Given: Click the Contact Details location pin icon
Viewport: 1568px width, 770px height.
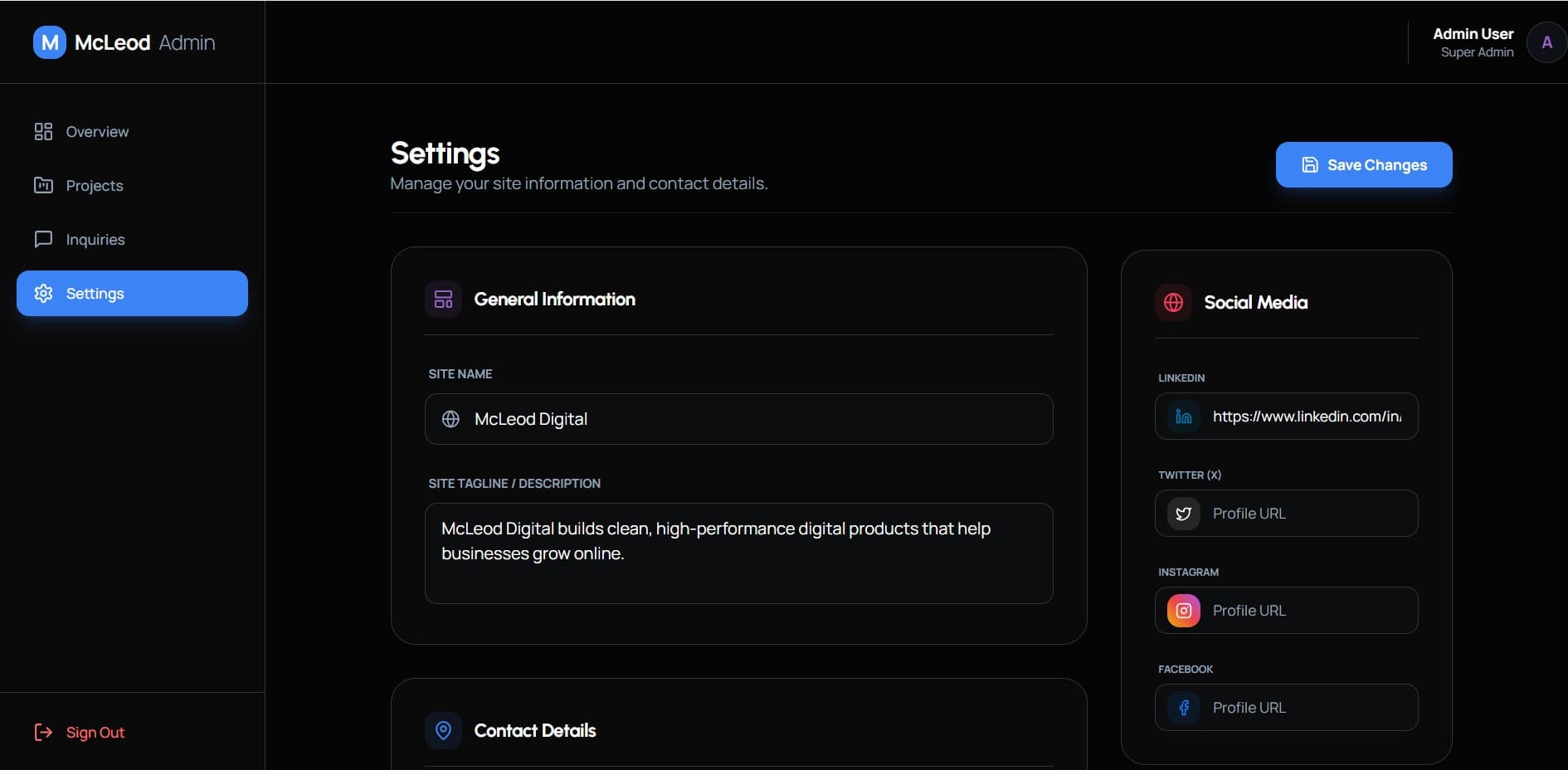Looking at the screenshot, I should (x=443, y=730).
